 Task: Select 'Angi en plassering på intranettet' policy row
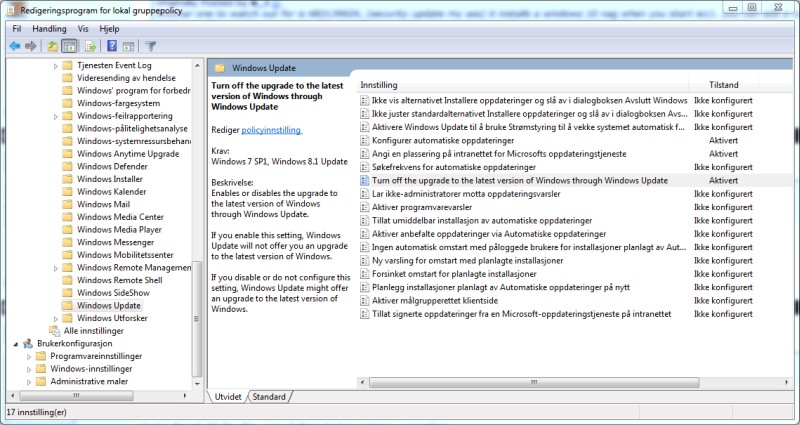pyautogui.click(x=499, y=154)
